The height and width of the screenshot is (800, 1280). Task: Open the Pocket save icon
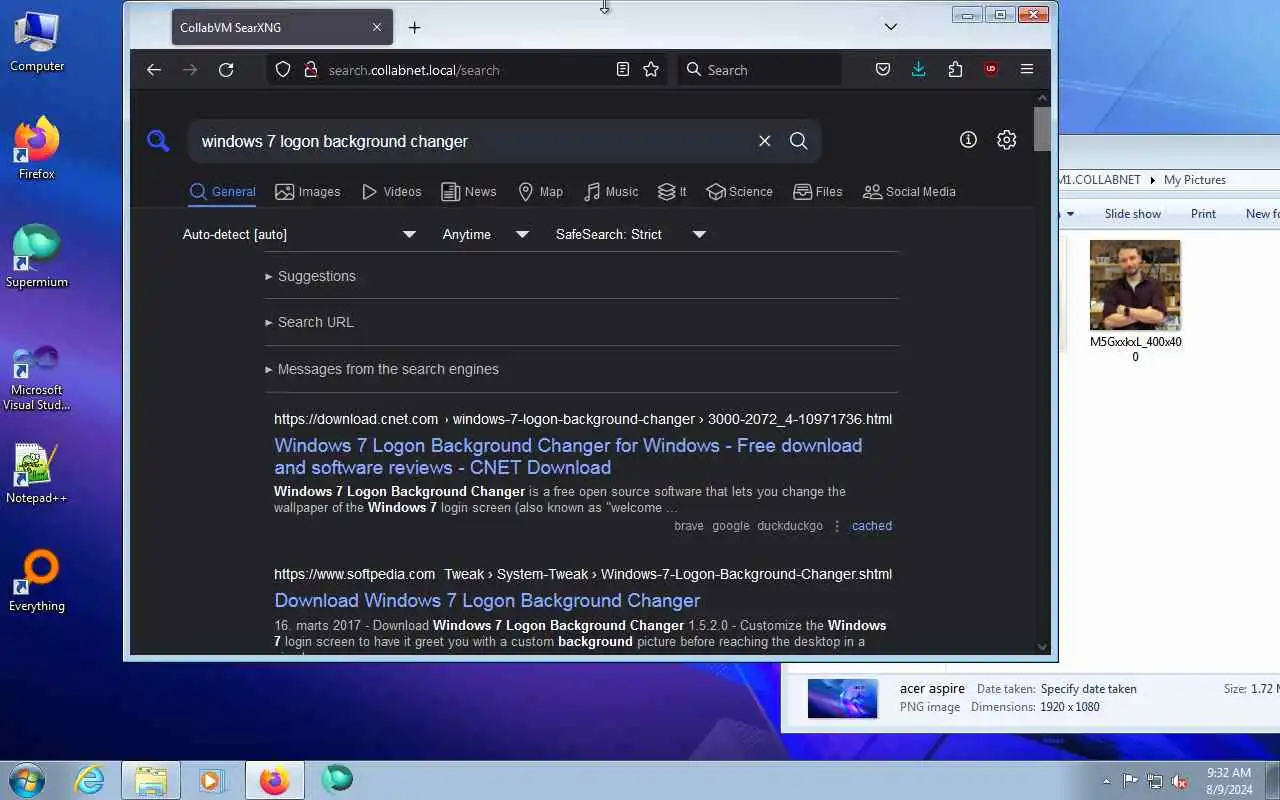(x=883, y=70)
